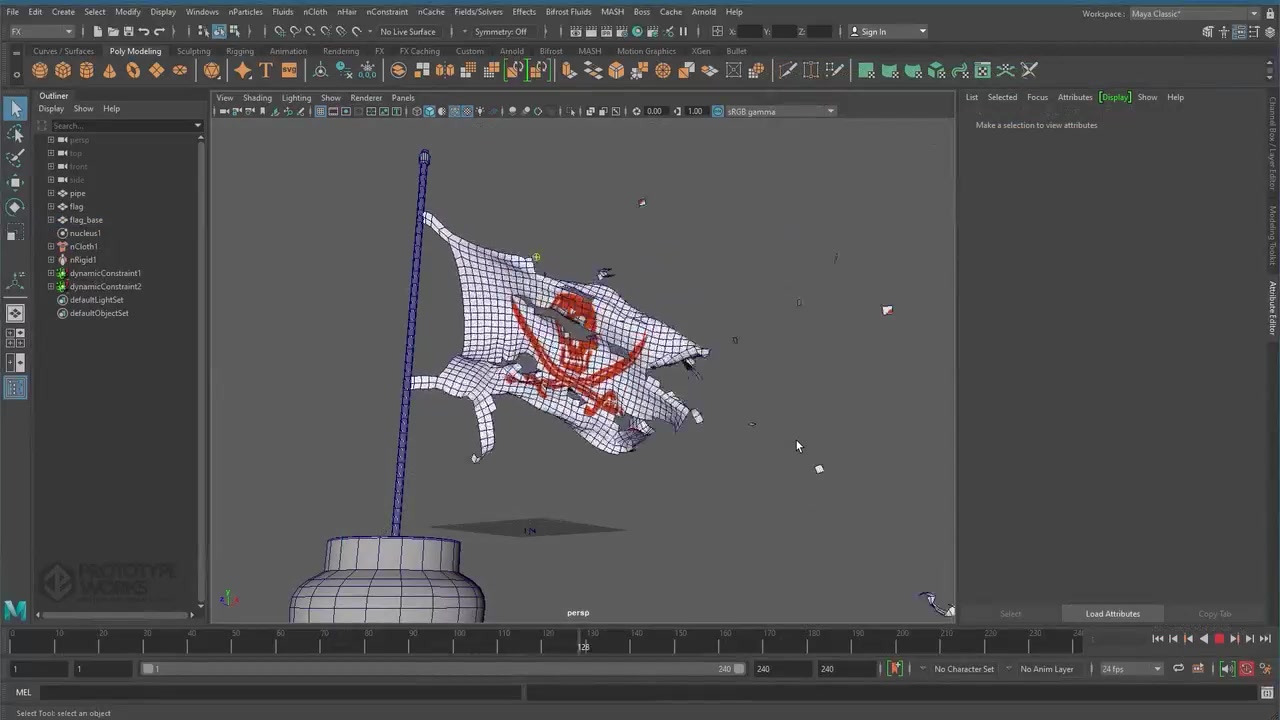The height and width of the screenshot is (720, 1280).
Task: Toggle the viewport grid display icon
Action: [x=320, y=111]
